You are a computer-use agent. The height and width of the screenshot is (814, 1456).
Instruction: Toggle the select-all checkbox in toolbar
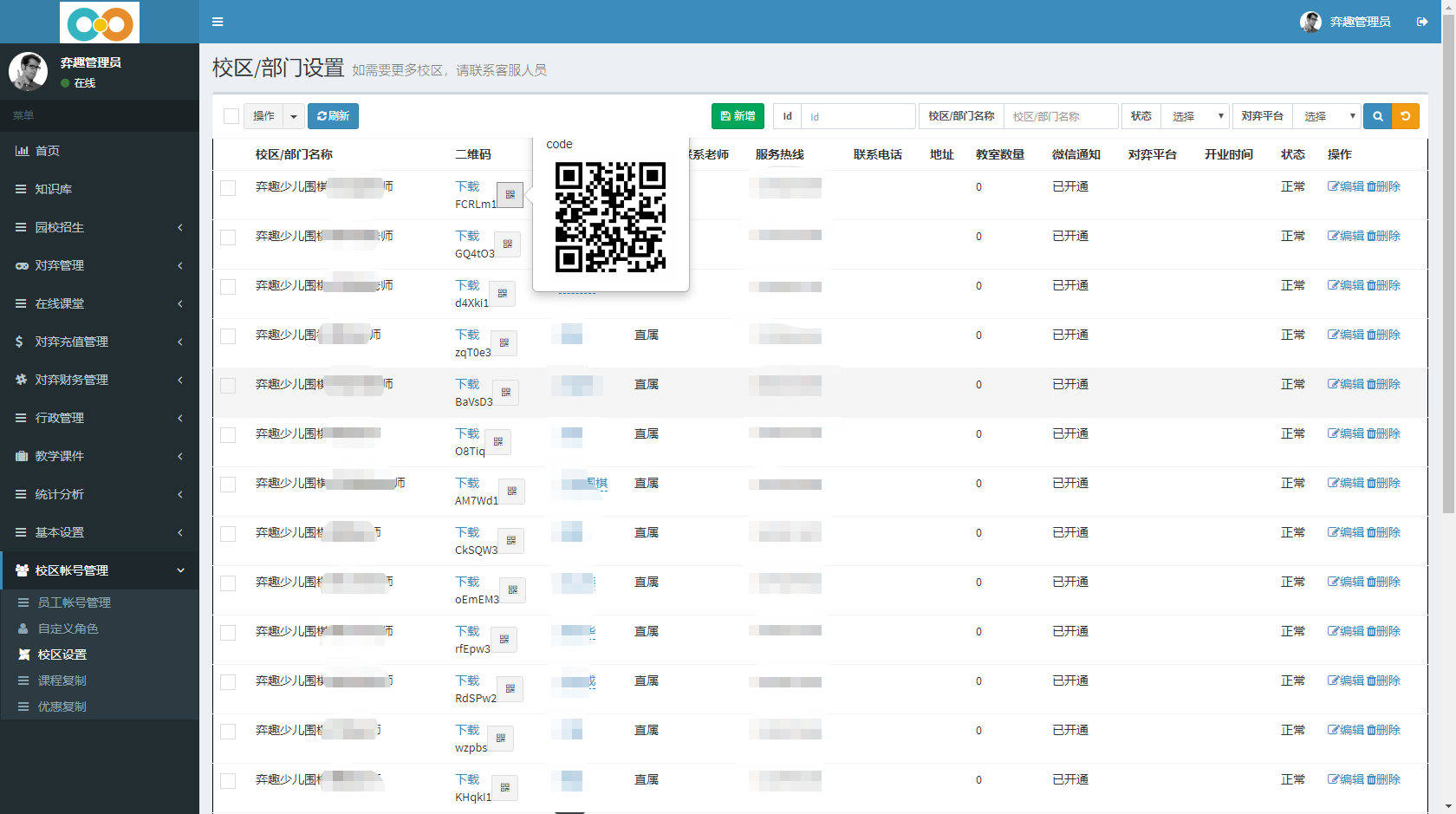(231, 116)
